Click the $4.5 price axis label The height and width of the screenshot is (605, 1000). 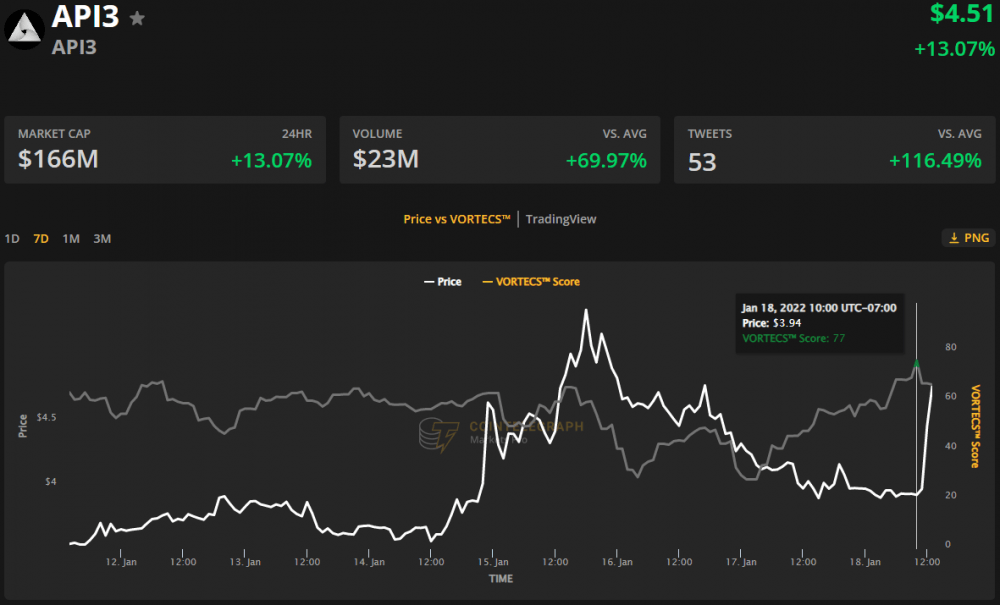[x=47, y=418]
